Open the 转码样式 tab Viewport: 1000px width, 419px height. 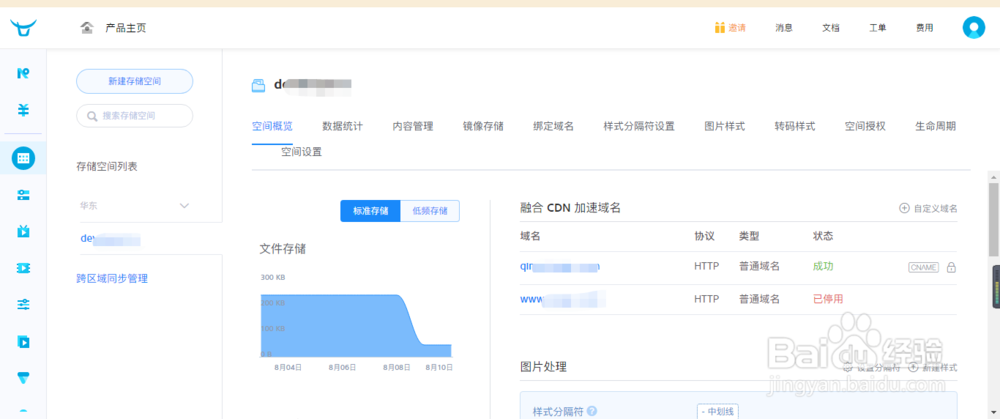[795, 126]
